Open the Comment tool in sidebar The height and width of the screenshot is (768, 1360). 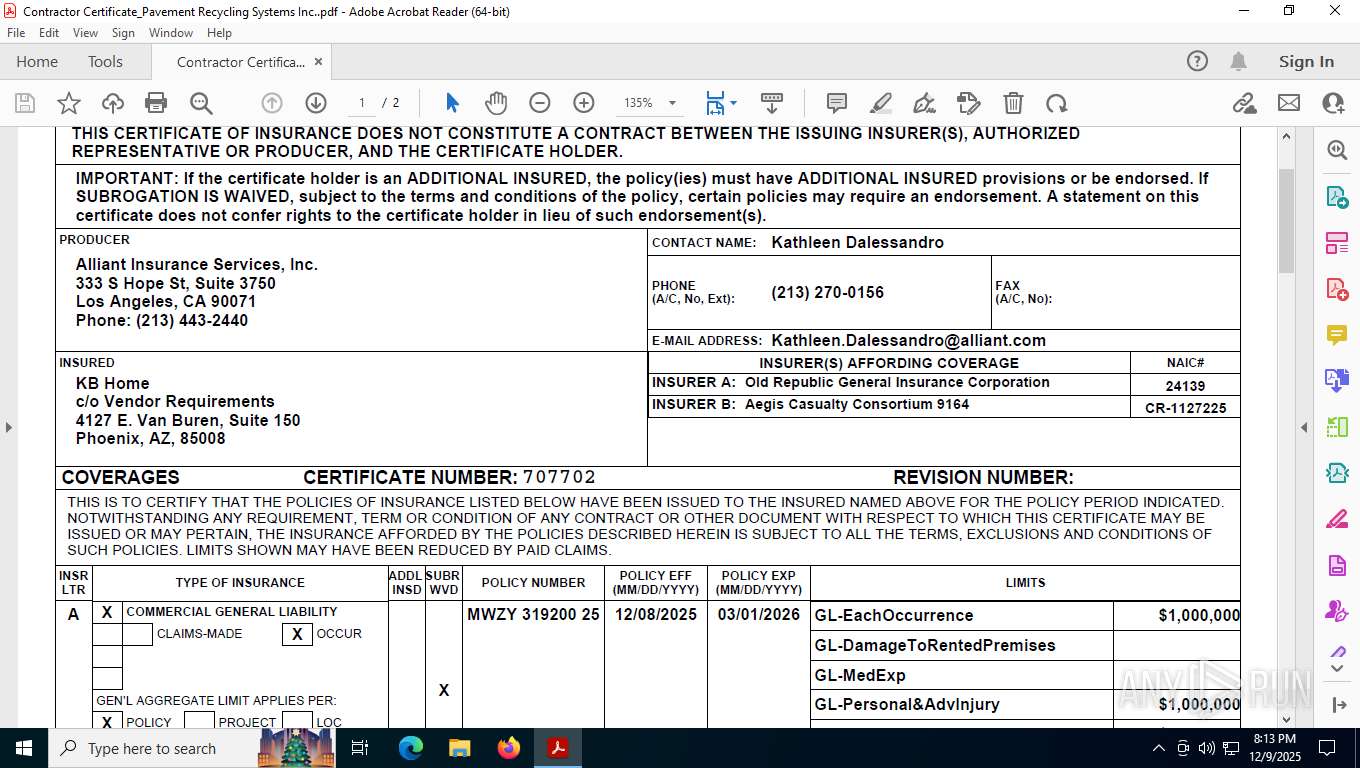tap(1337, 335)
